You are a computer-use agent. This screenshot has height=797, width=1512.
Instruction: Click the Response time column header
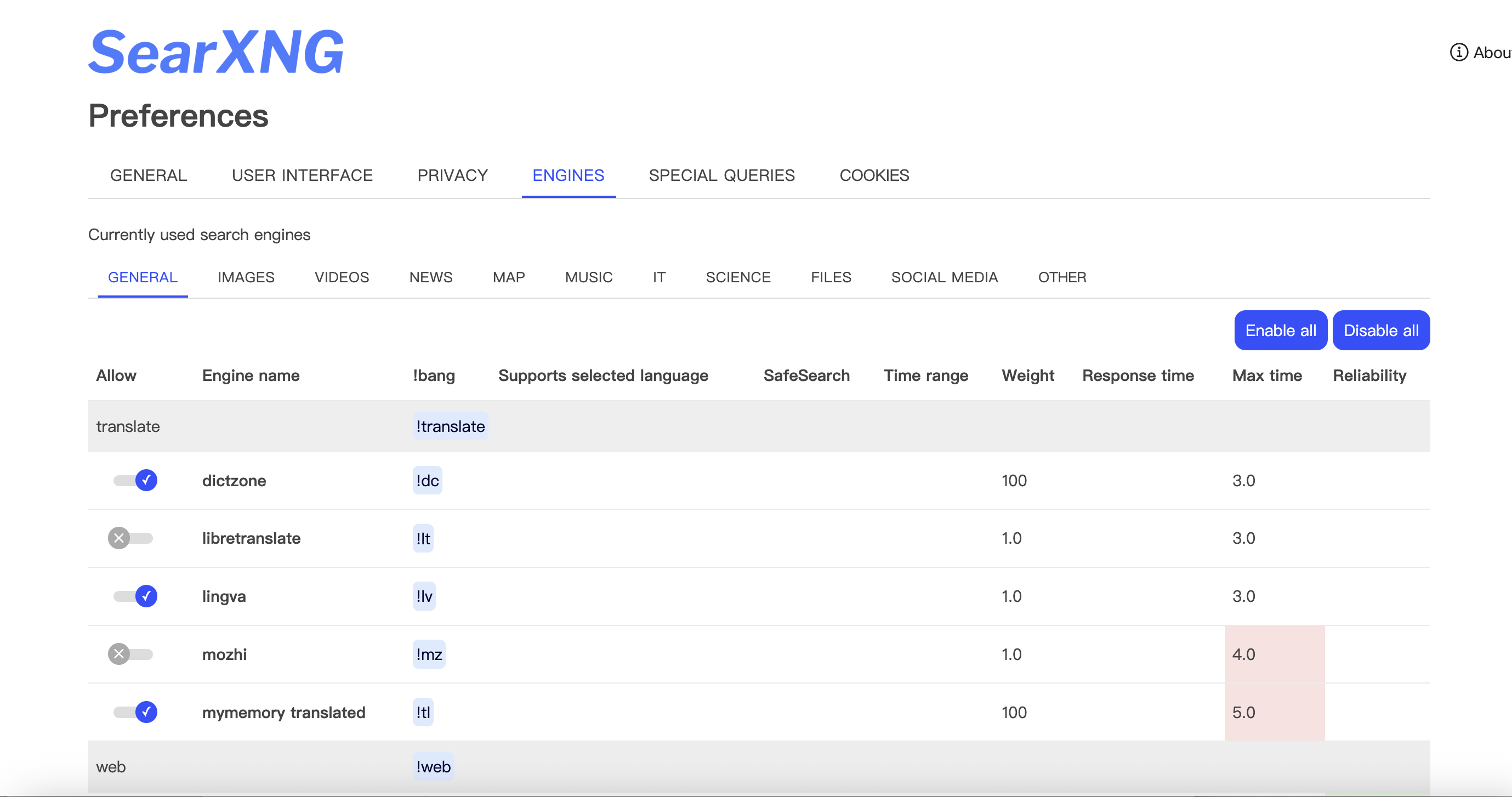point(1138,375)
